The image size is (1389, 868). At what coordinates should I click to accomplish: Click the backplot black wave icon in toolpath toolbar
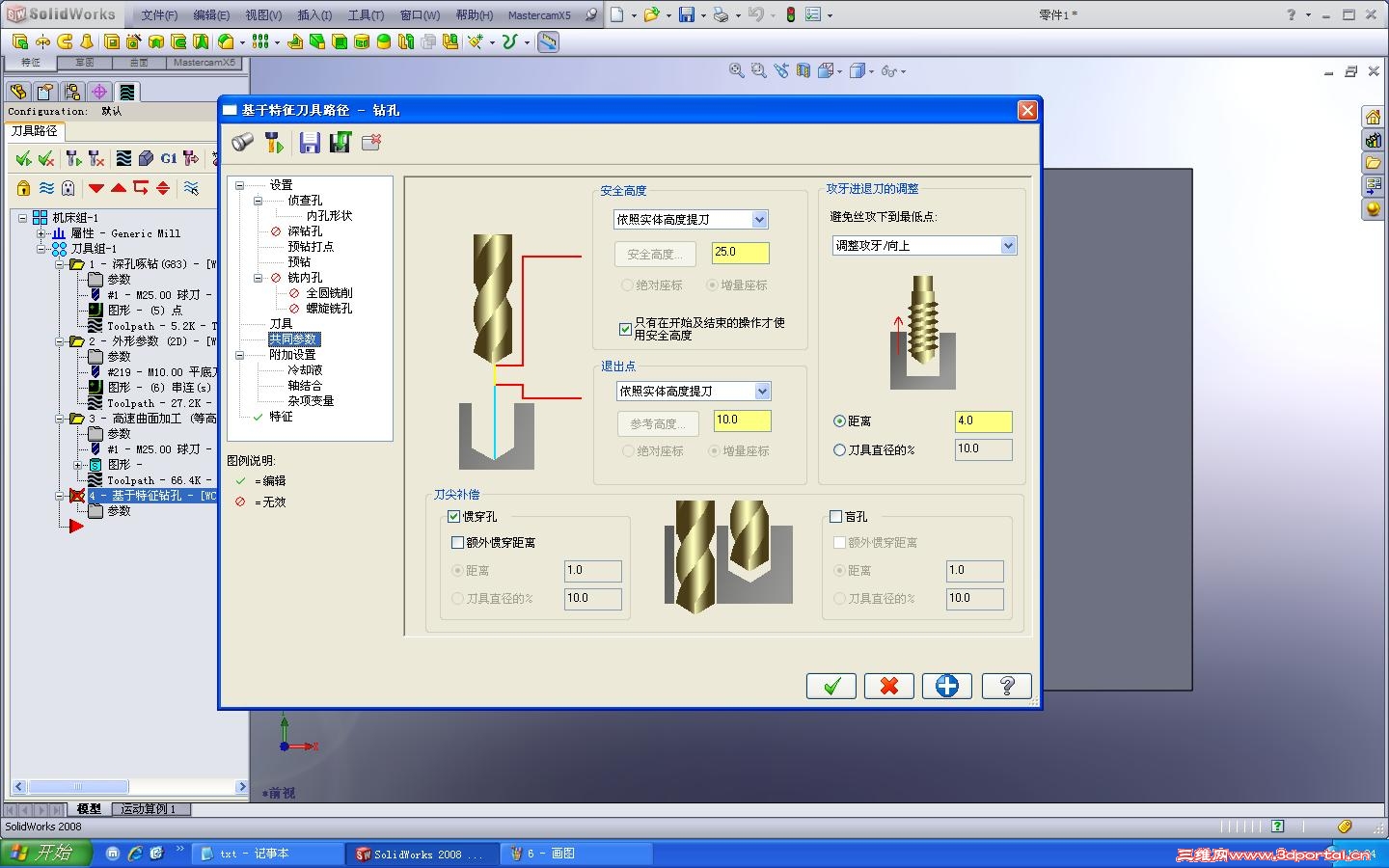pyautogui.click(x=123, y=158)
